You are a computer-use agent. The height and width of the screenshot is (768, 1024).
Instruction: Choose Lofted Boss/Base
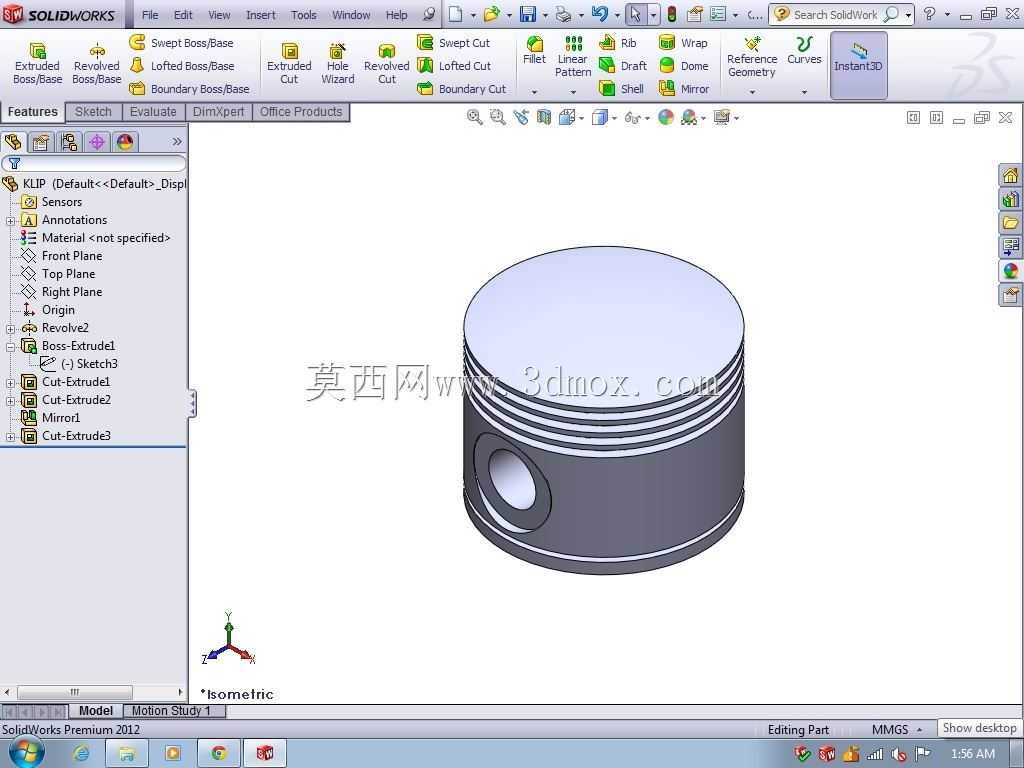(182, 66)
